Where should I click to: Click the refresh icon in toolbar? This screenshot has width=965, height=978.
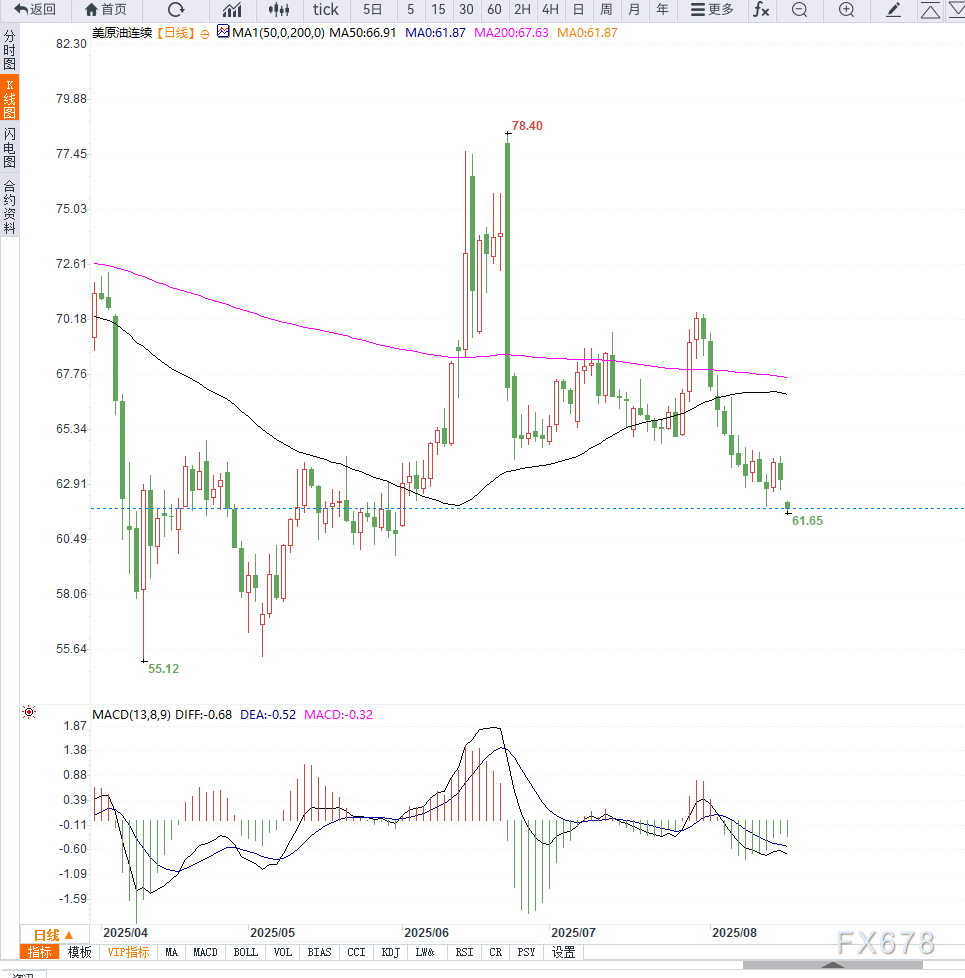[x=176, y=10]
